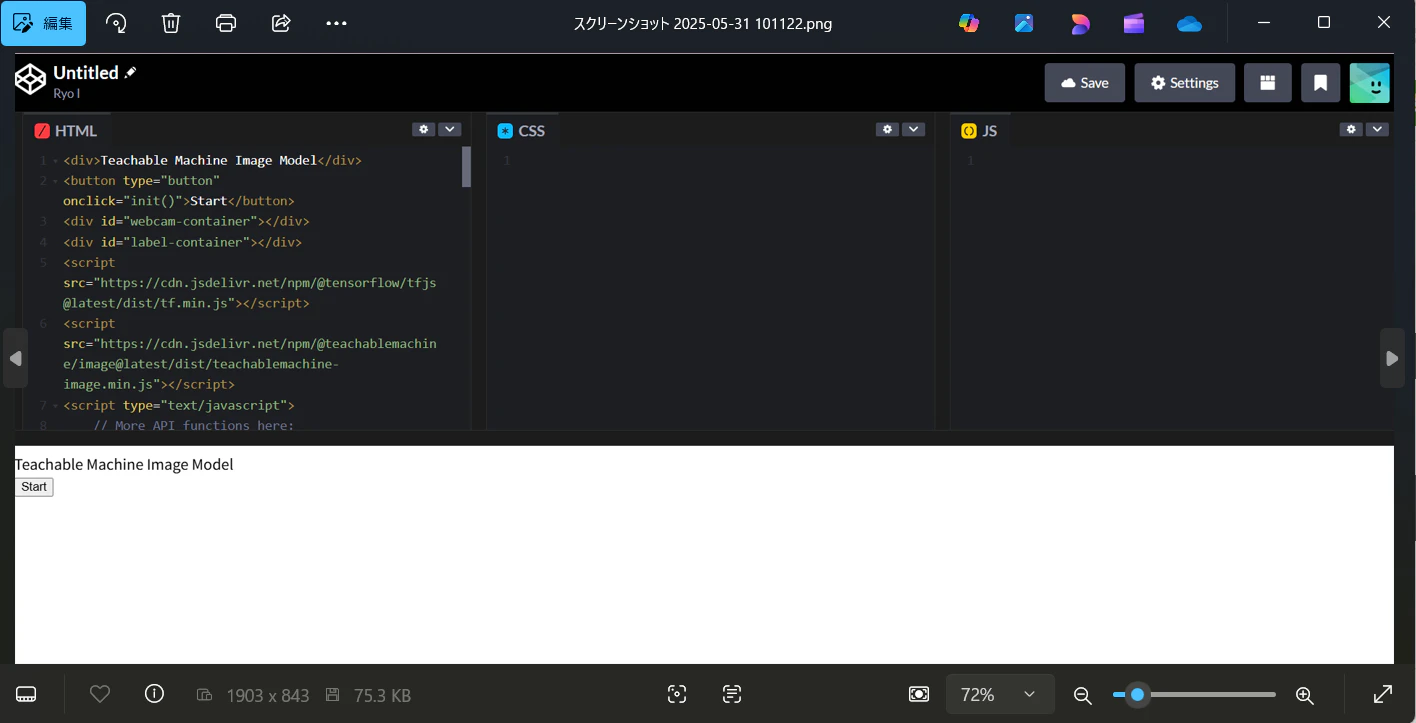Click the preview text Teachable Machine Image Model
This screenshot has height=723, width=1416.
coord(124,464)
